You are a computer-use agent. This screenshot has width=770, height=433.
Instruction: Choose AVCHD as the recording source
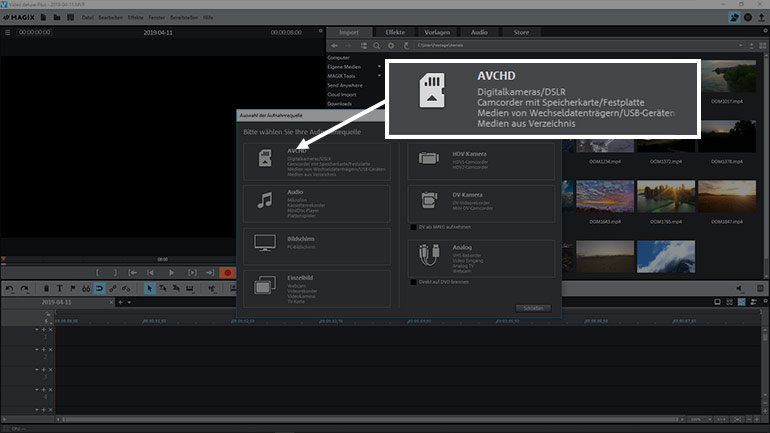click(317, 162)
